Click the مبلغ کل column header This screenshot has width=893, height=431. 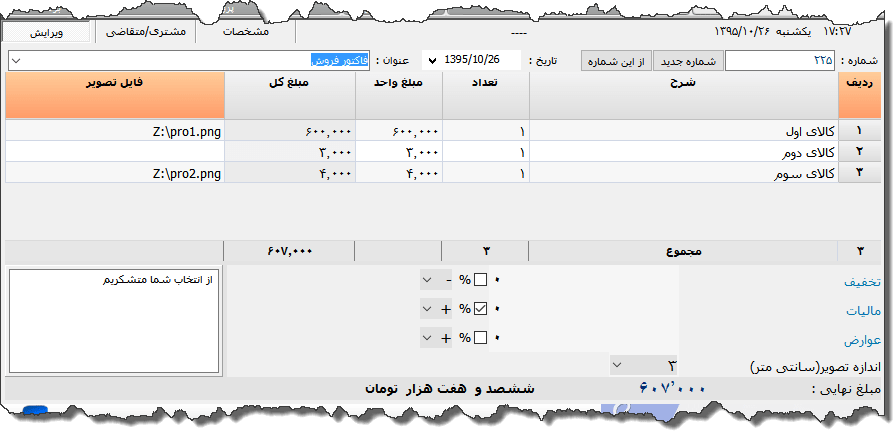[290, 95]
